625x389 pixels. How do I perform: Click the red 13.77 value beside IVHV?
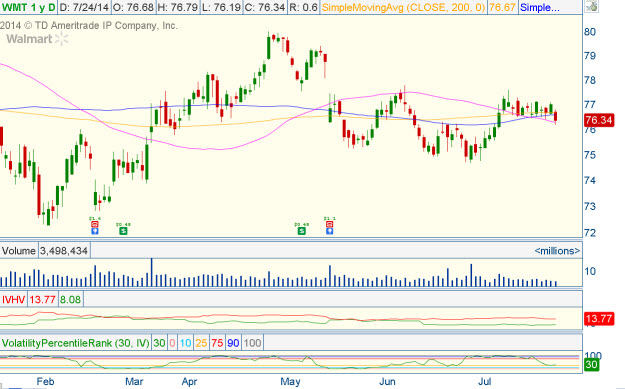(x=42, y=299)
